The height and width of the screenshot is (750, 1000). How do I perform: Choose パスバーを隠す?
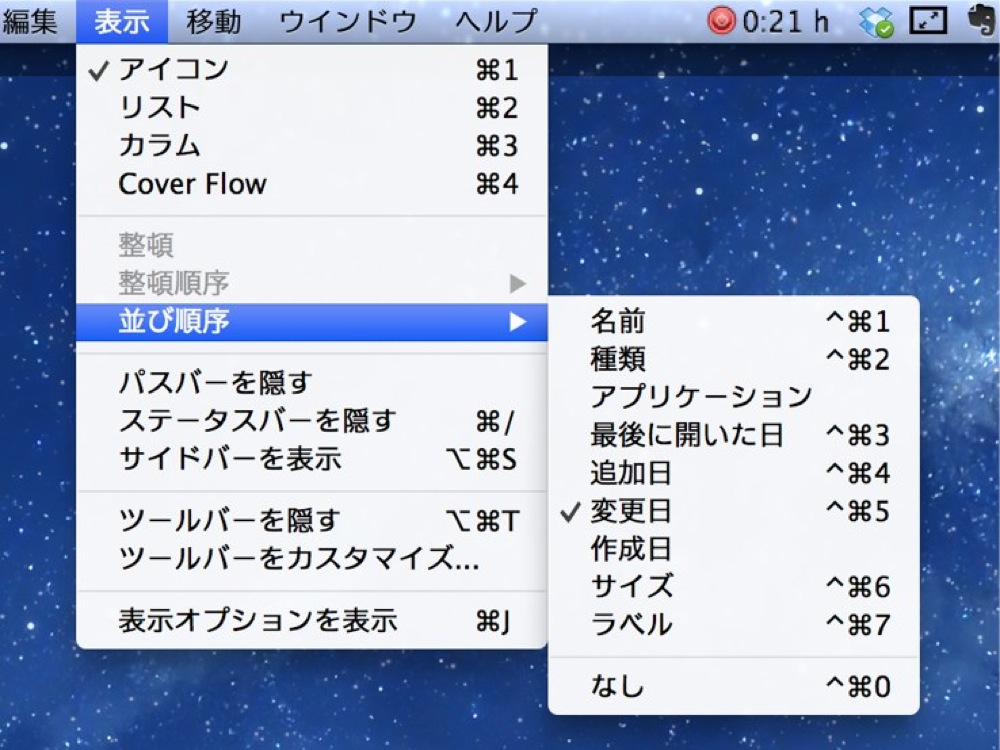(312, 383)
